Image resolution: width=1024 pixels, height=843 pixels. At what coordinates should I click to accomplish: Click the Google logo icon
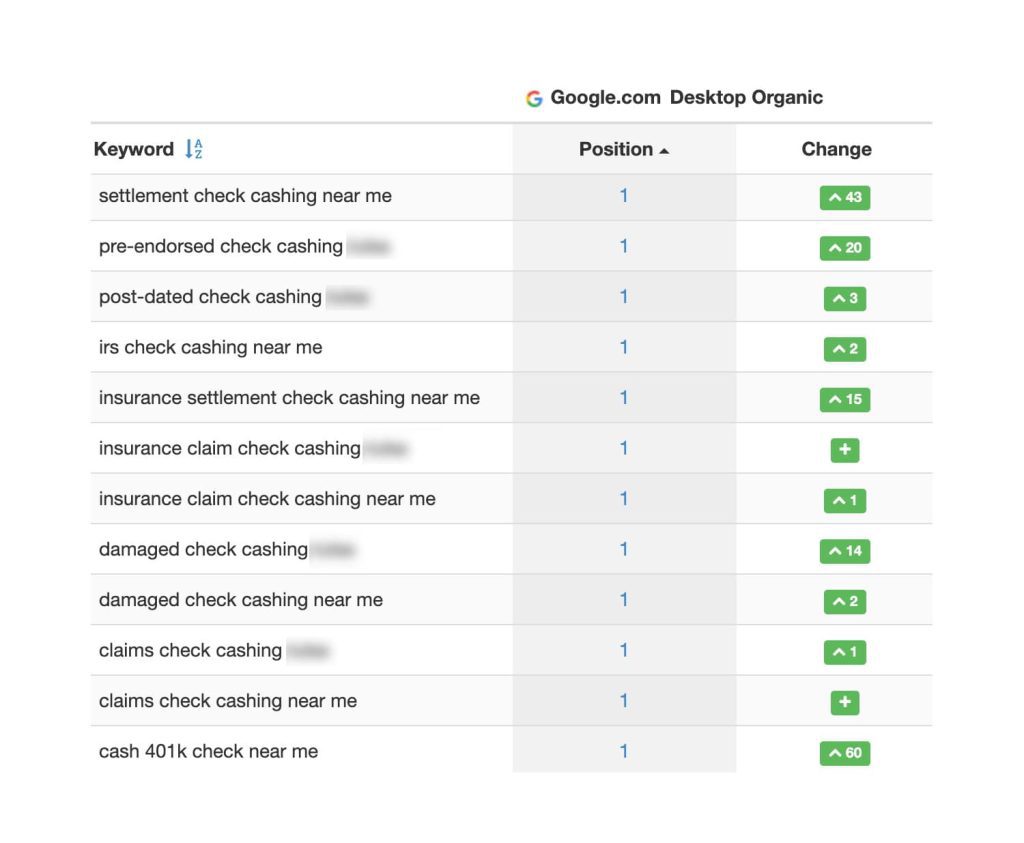(534, 98)
